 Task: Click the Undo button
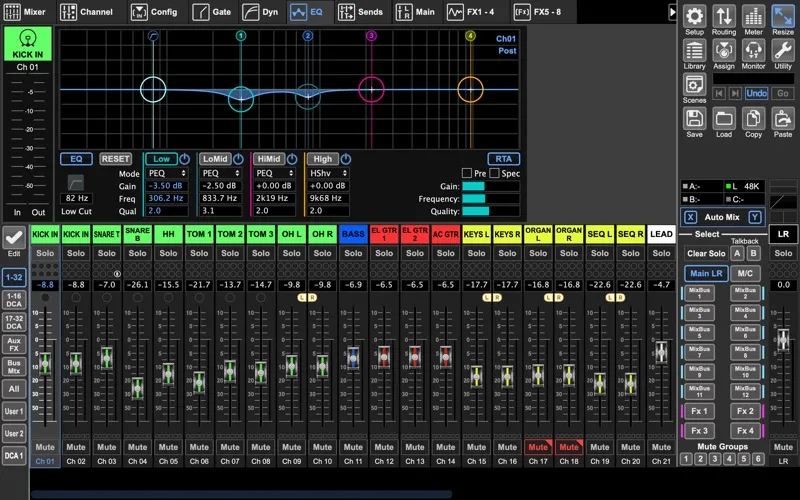pos(756,93)
